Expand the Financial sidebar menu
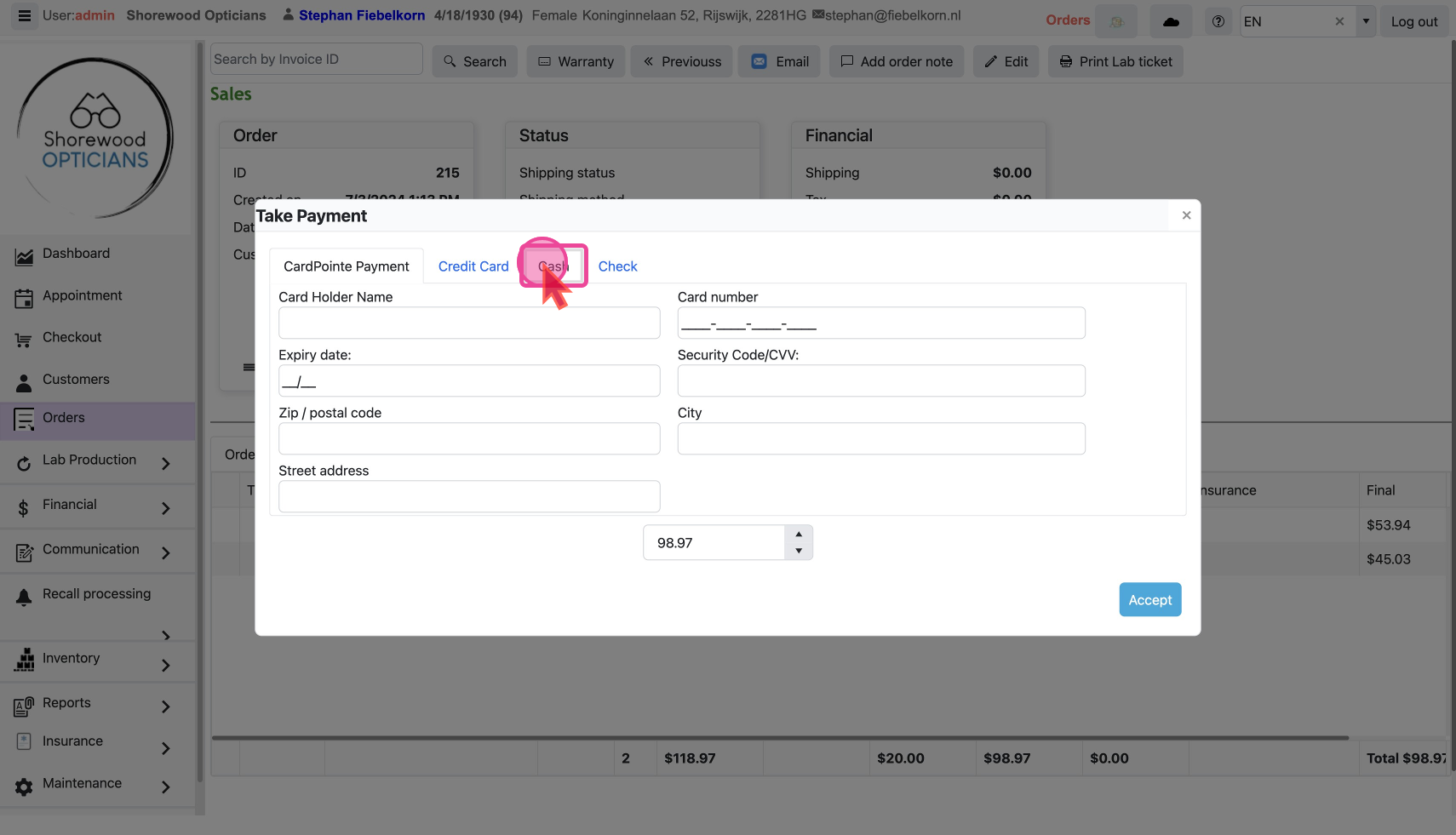The height and width of the screenshot is (835, 1456). 166,507
